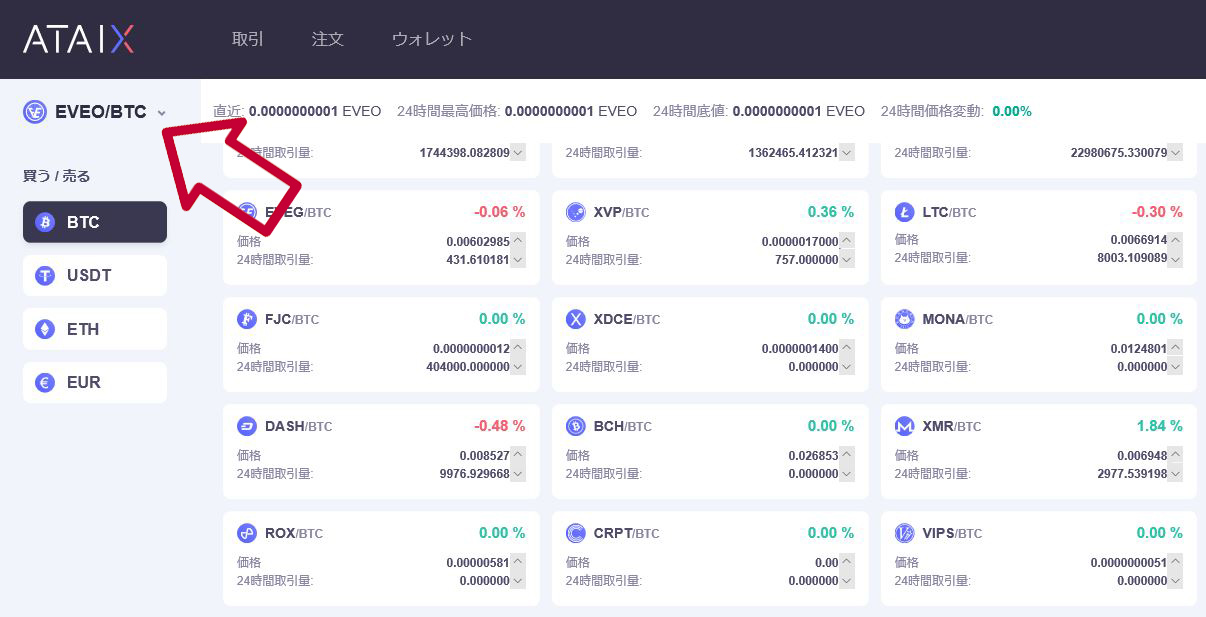The image size is (1206, 617).
Task: Click the ATAIX logo
Action: (78, 39)
